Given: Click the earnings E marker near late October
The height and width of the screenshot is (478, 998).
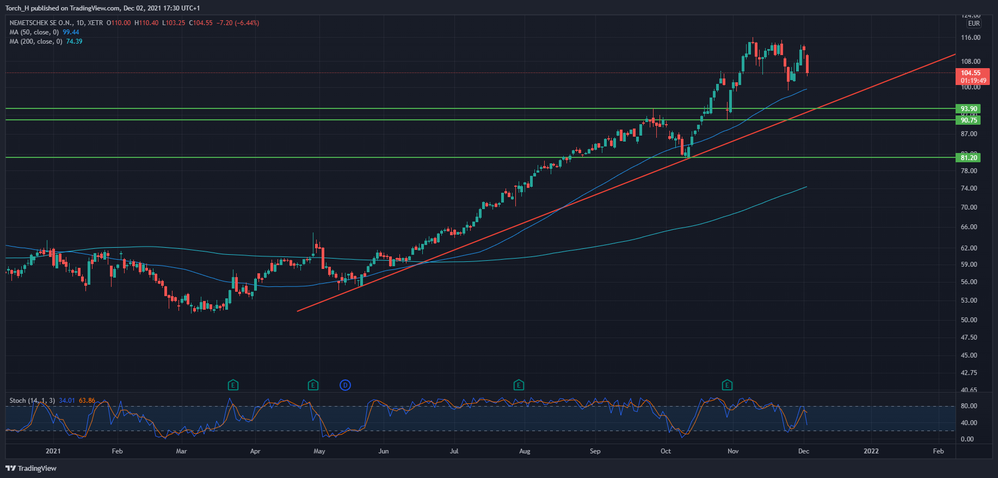Looking at the screenshot, I should point(727,384).
